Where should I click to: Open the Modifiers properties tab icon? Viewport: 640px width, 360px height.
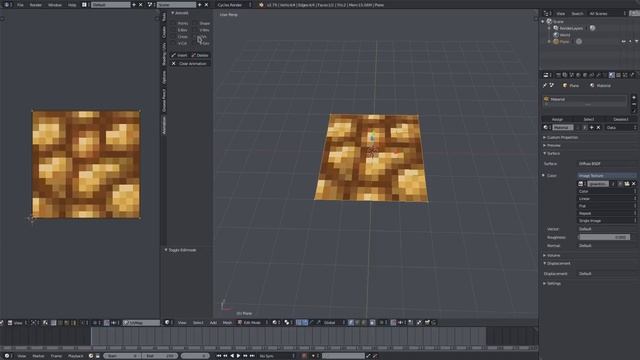(x=598, y=75)
